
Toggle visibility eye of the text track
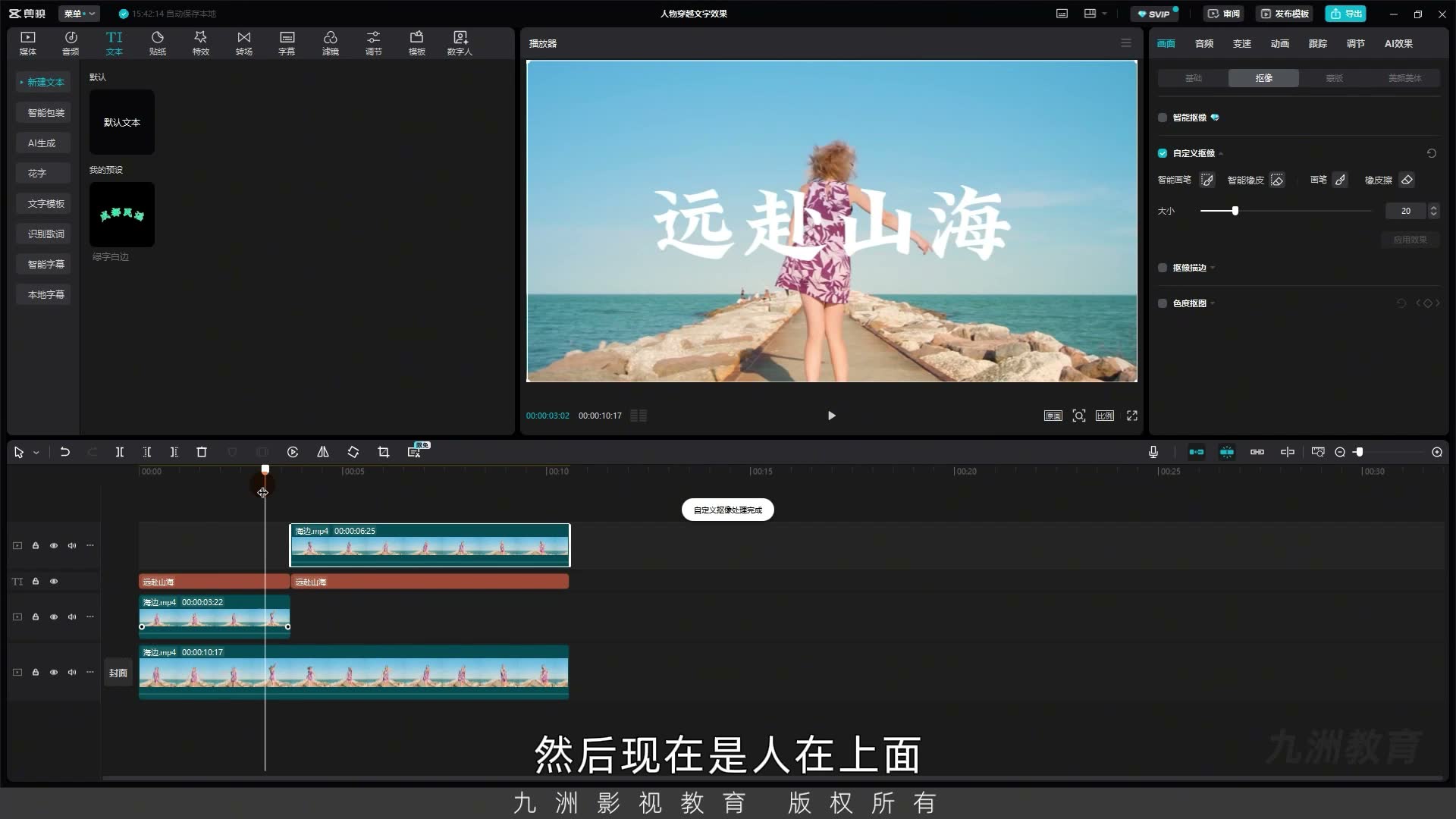(54, 582)
